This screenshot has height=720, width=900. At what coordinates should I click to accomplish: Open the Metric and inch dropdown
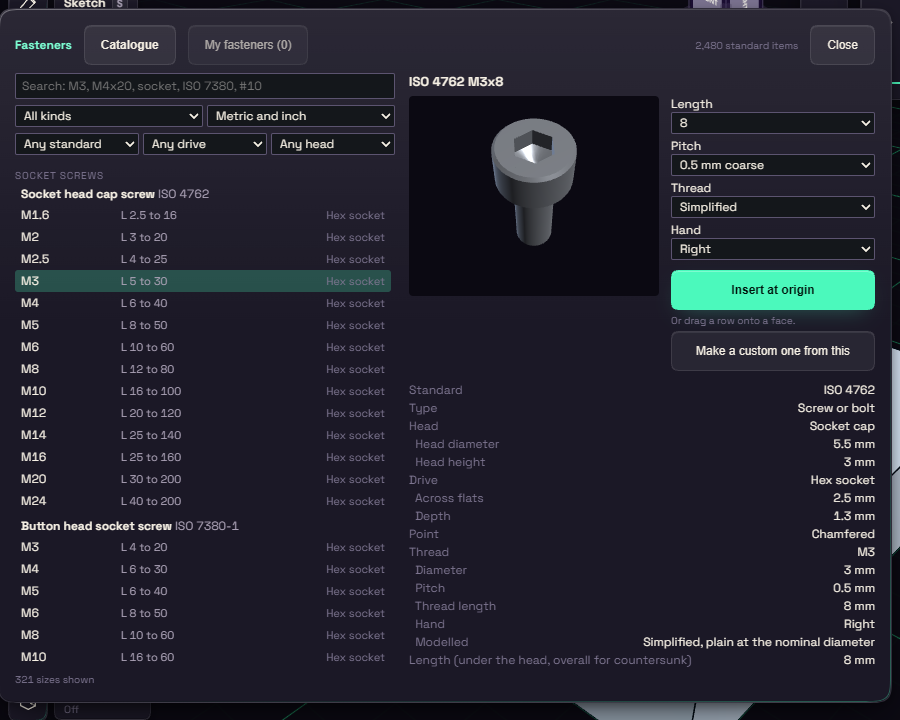pos(301,116)
